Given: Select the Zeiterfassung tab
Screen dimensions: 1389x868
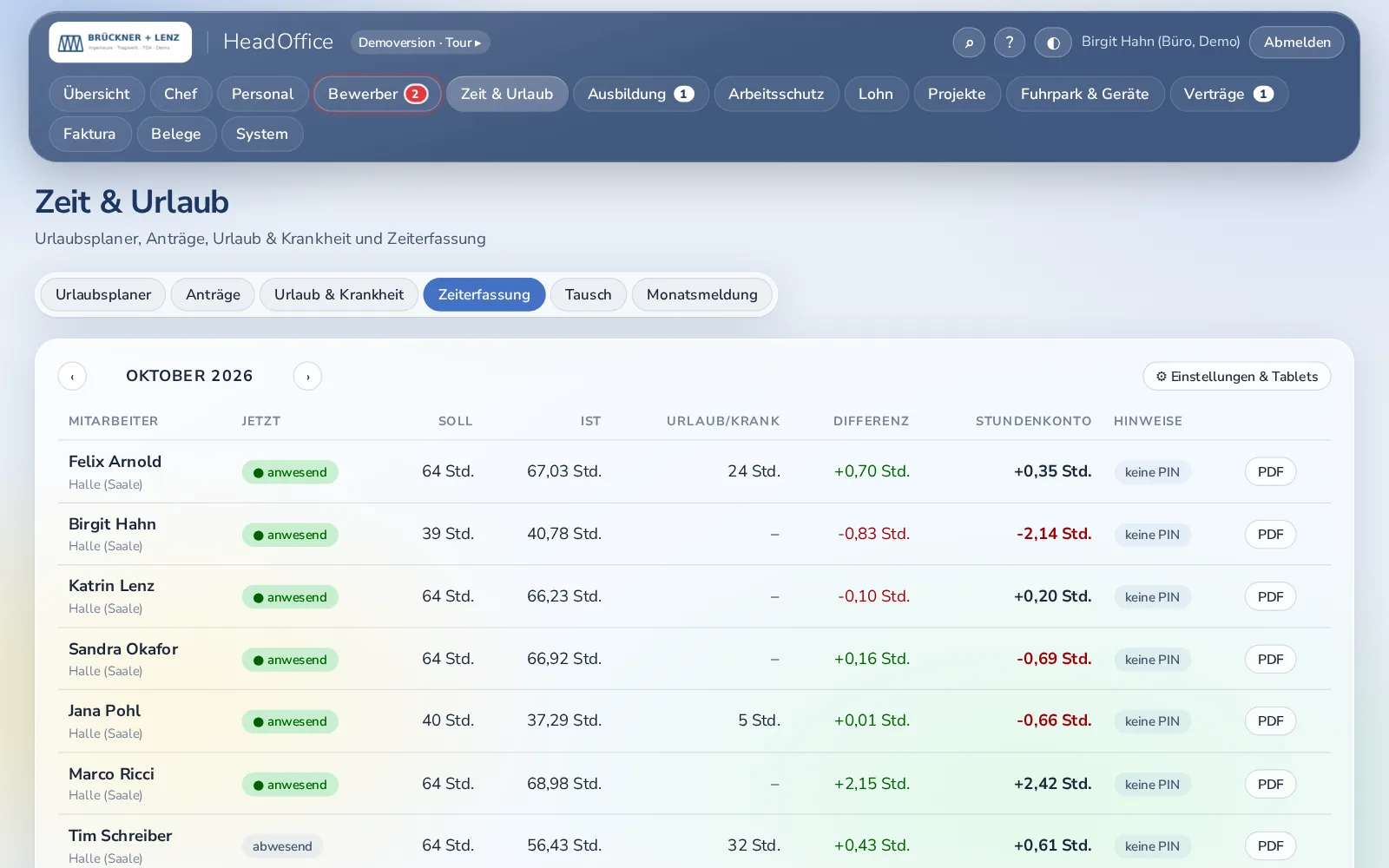Looking at the screenshot, I should pos(484,294).
